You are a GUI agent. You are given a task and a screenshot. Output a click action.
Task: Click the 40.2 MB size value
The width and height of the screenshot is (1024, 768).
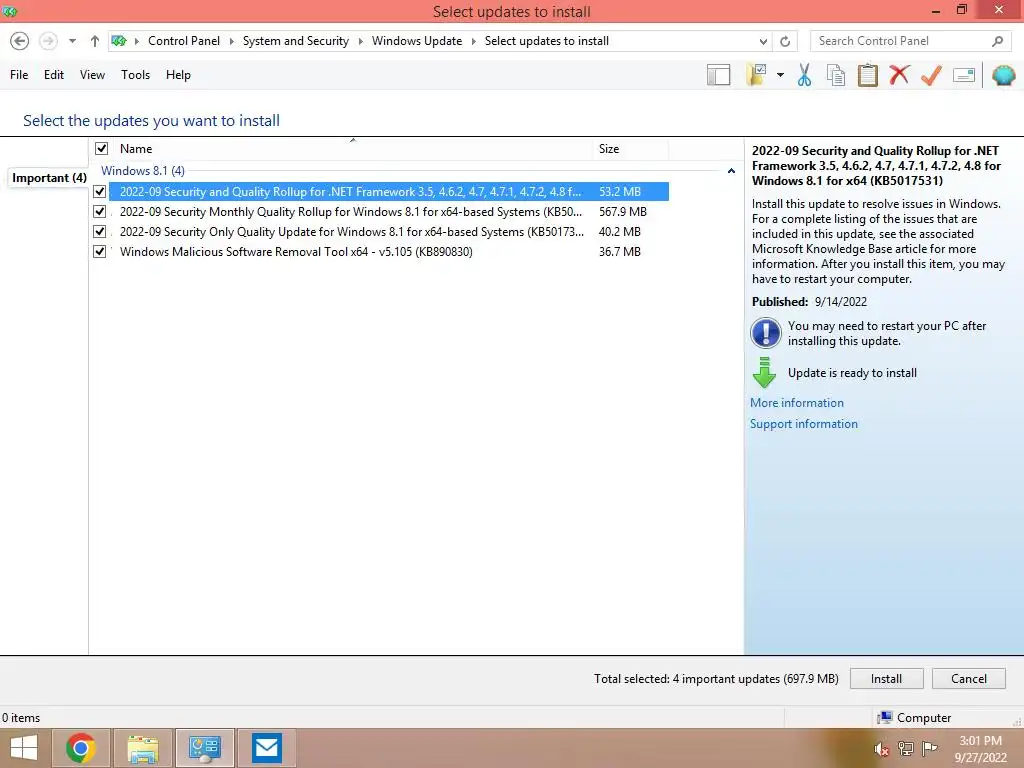tap(620, 232)
